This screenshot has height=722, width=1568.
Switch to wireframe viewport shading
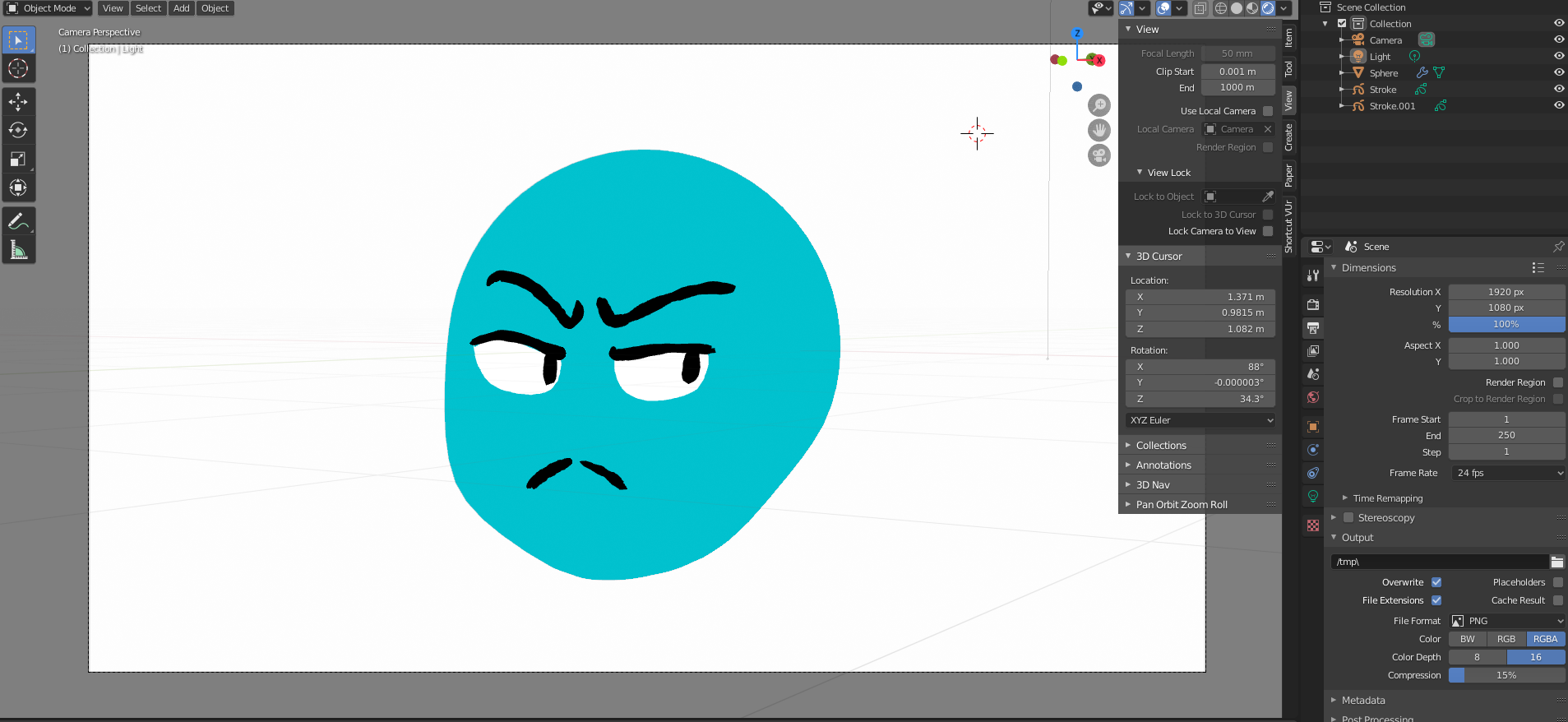[x=1221, y=8]
